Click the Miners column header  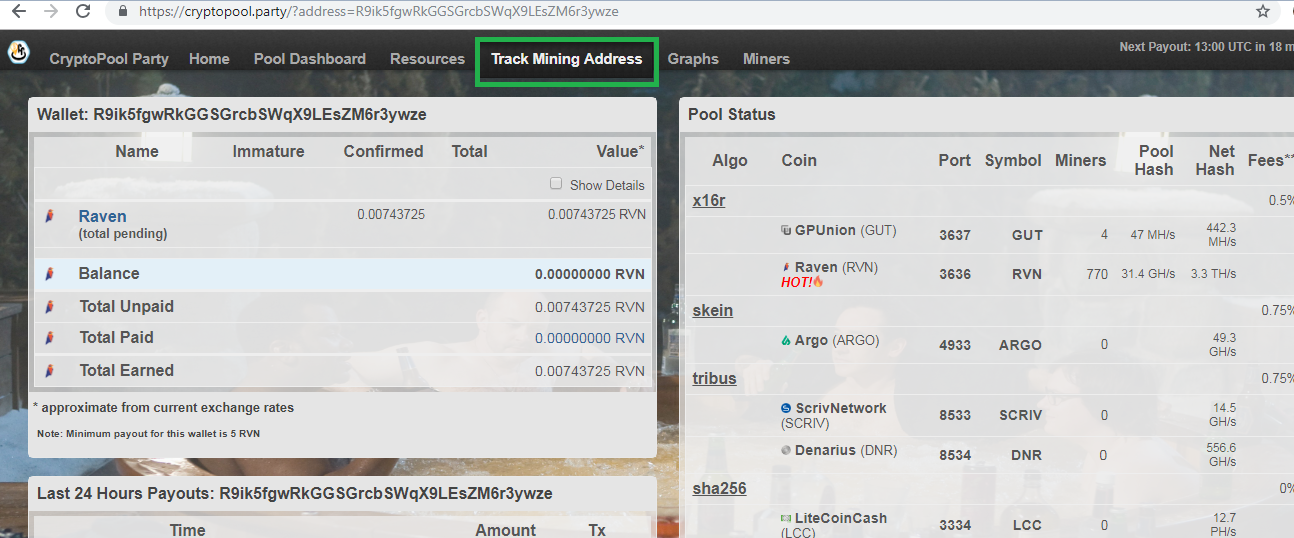coord(1080,160)
